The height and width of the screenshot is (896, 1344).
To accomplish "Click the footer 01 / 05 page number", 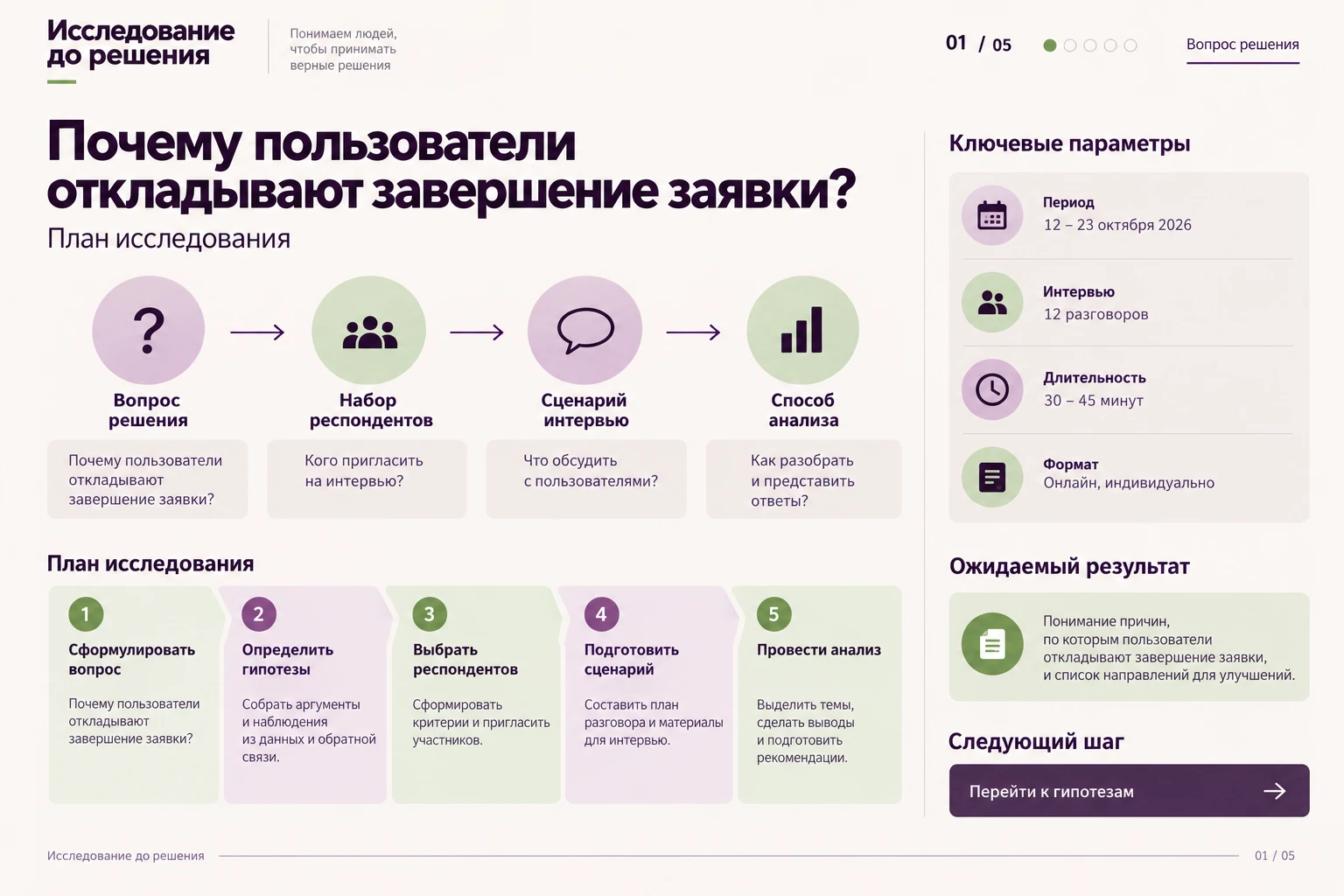I will pyautogui.click(x=1275, y=856).
